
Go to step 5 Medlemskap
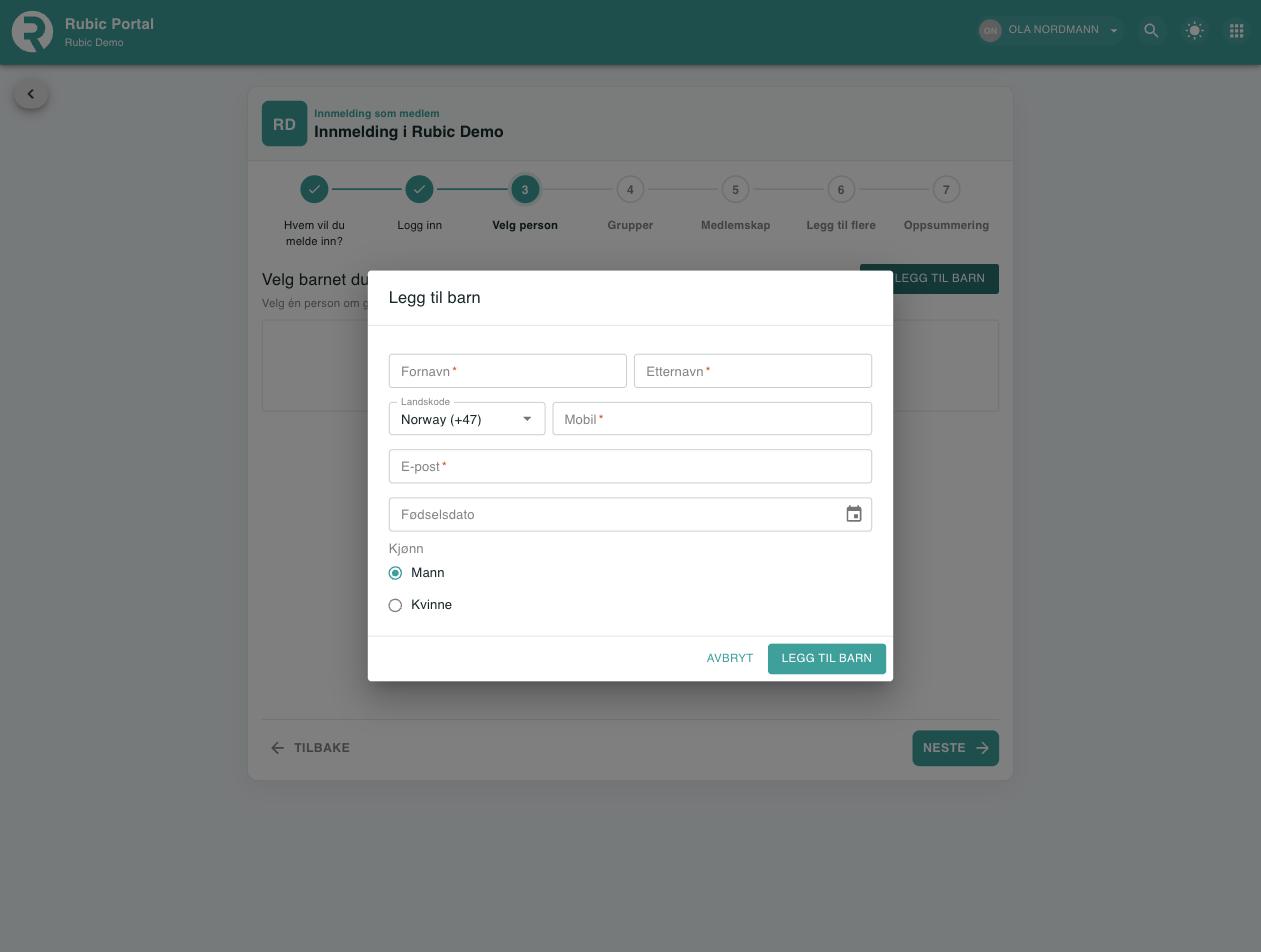coord(735,189)
